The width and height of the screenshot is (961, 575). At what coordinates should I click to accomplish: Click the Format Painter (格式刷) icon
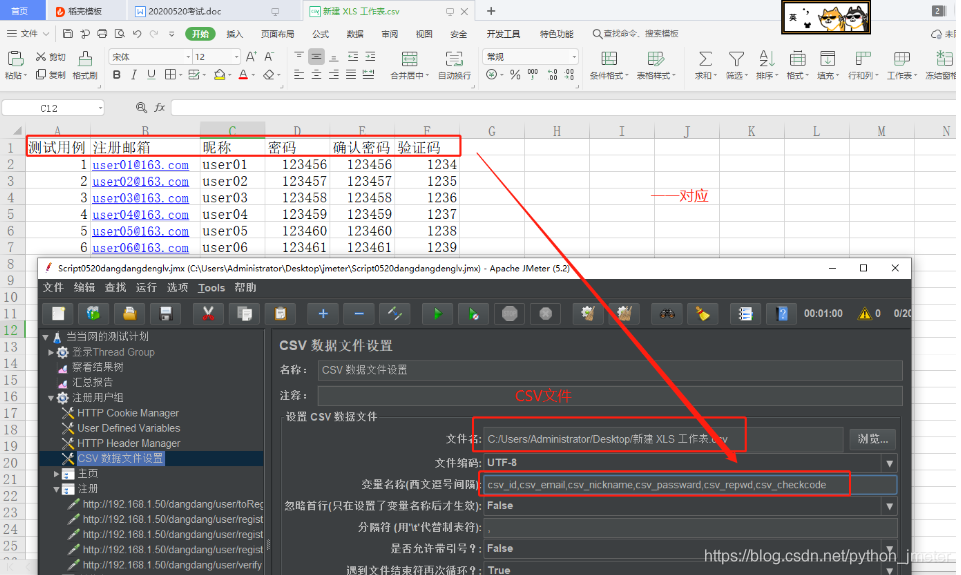pos(85,58)
